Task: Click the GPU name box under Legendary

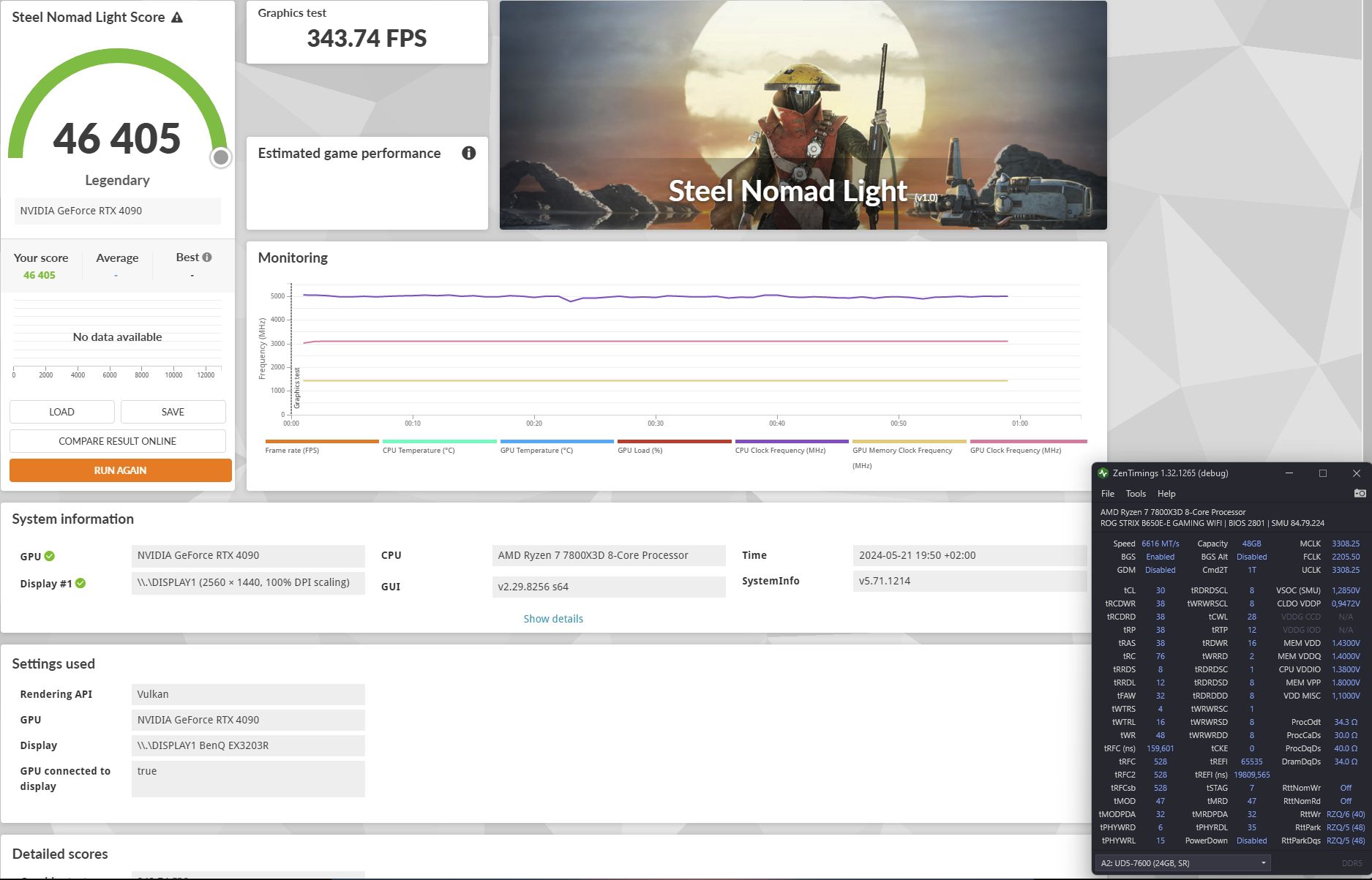Action: [118, 211]
